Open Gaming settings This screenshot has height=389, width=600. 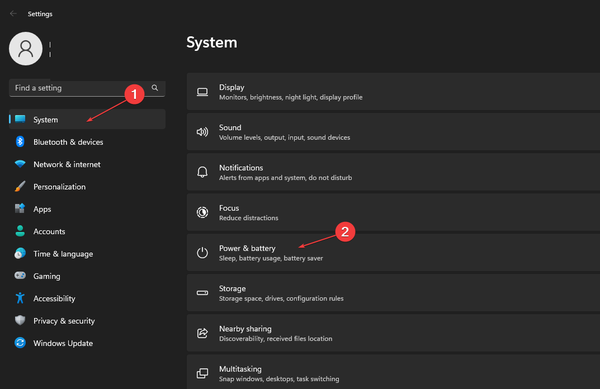coord(87,276)
